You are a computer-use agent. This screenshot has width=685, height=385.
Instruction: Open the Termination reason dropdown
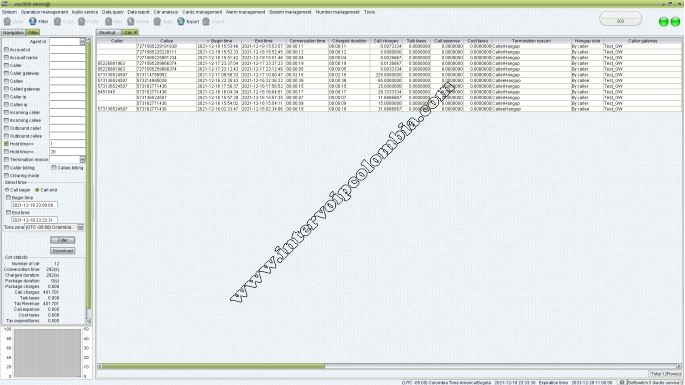click(x=82, y=160)
